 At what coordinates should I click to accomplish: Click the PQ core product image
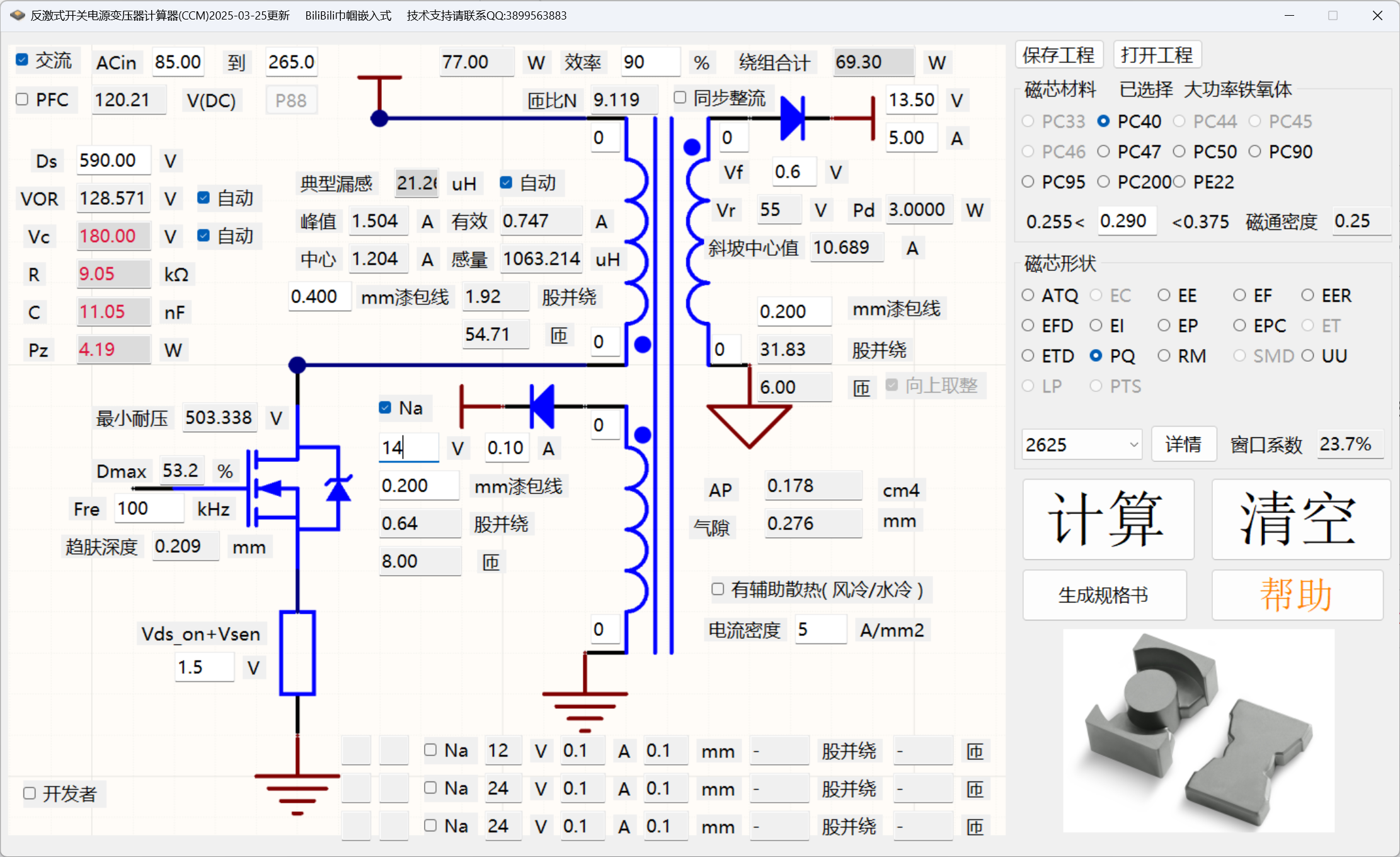click(1198, 731)
